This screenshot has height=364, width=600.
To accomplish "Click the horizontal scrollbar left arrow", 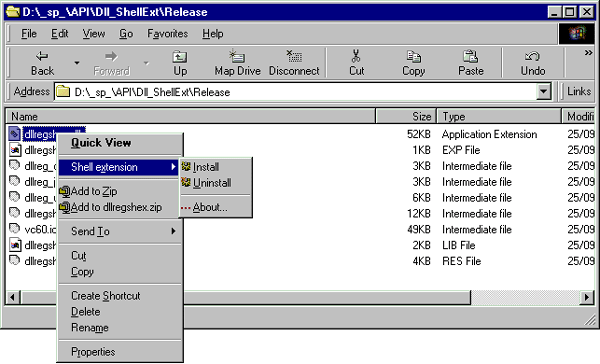I will tap(13, 297).
